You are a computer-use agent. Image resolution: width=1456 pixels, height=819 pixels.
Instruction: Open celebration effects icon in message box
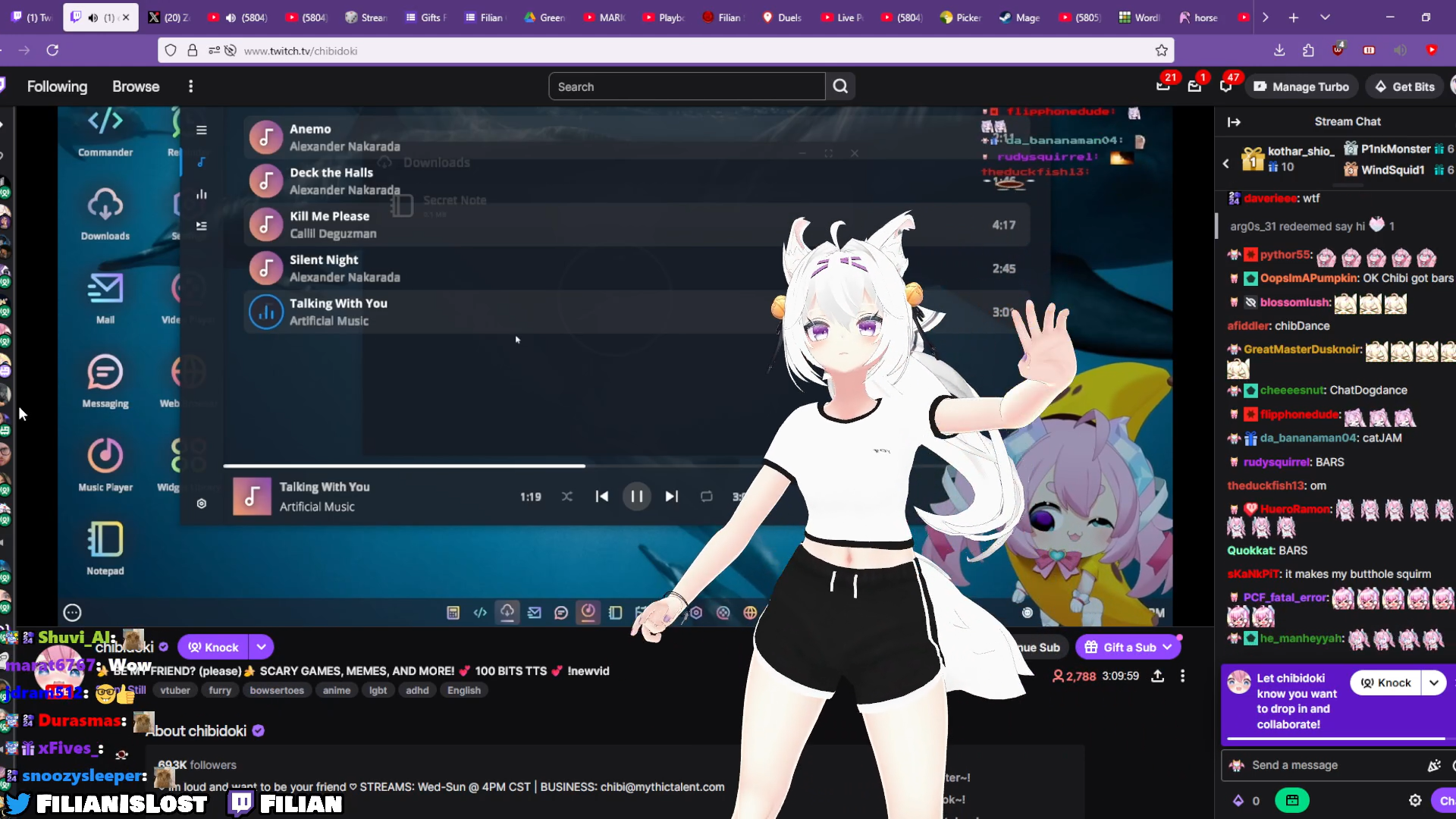point(1434,766)
